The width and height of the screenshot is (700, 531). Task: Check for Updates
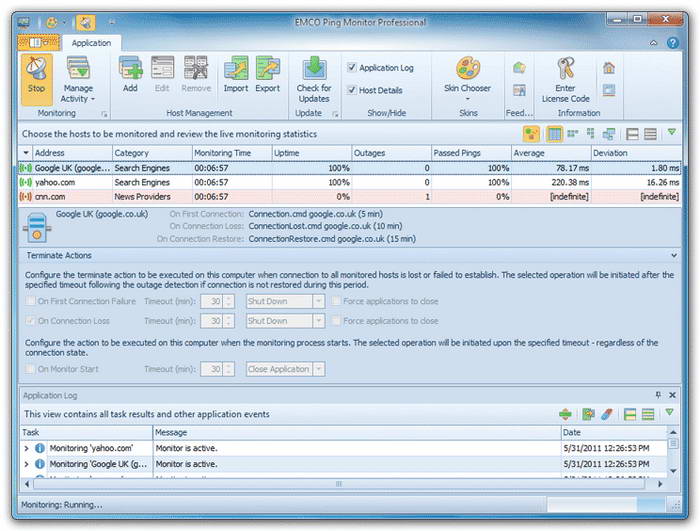click(314, 79)
